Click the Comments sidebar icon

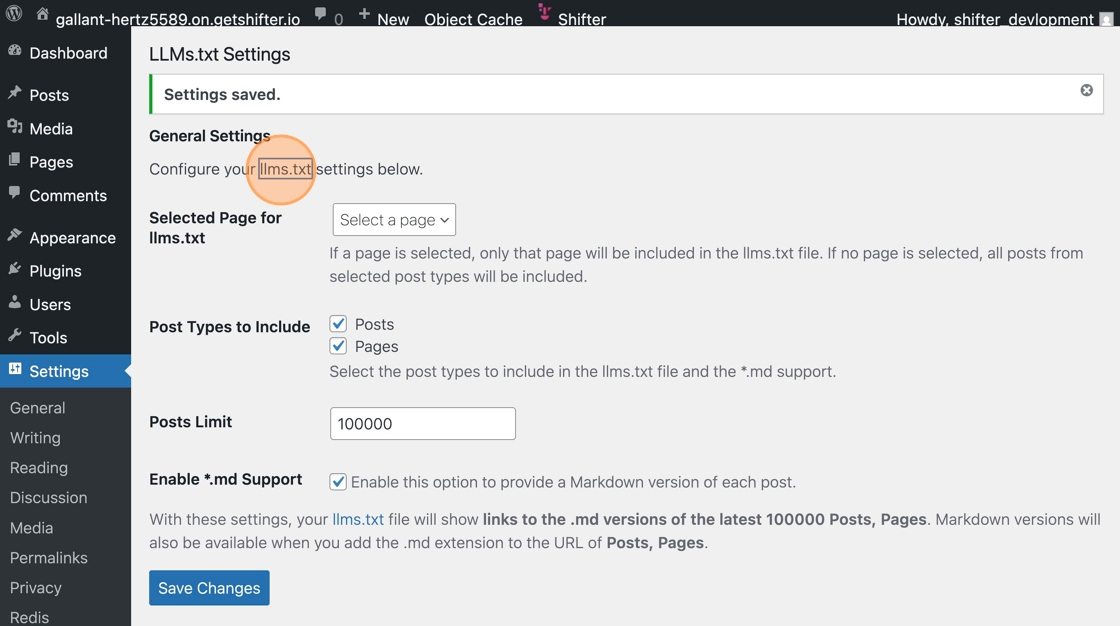pos(14,193)
